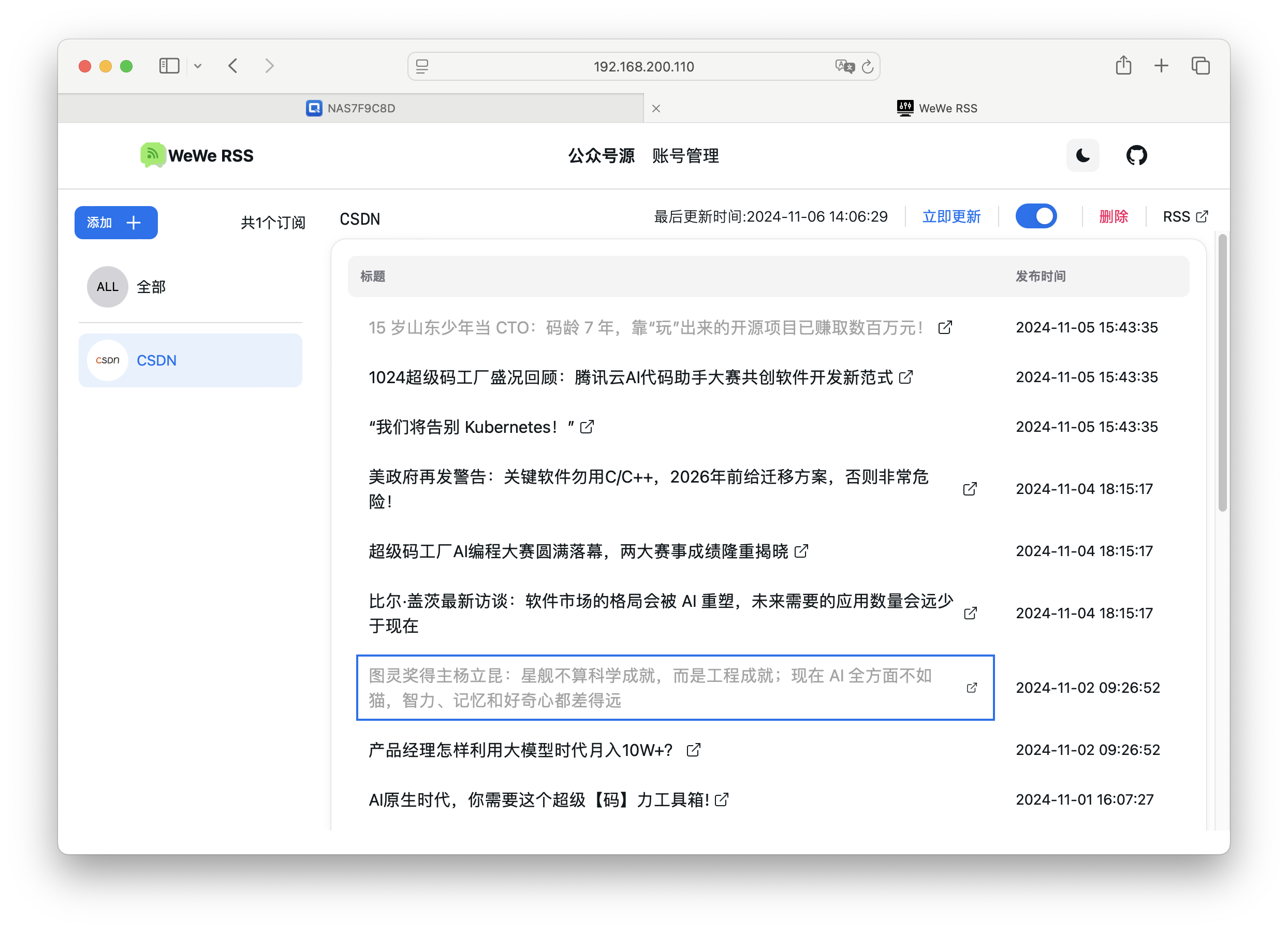Reload the page with refresh icon
1288x931 pixels.
tap(867, 66)
